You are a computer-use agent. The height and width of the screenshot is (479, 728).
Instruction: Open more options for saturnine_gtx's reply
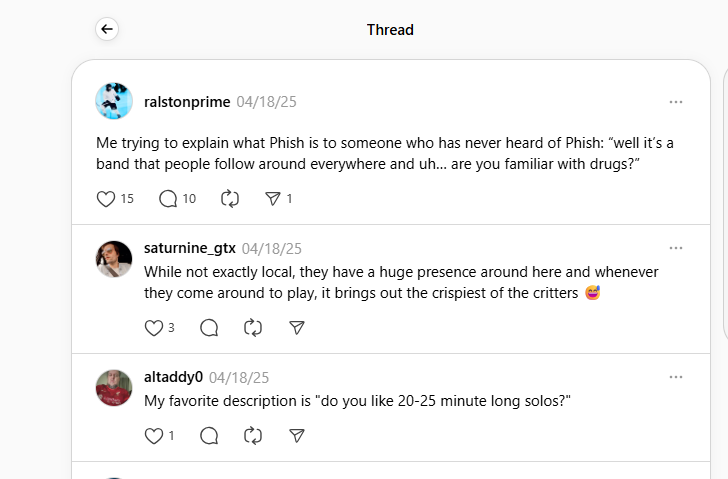tap(676, 248)
